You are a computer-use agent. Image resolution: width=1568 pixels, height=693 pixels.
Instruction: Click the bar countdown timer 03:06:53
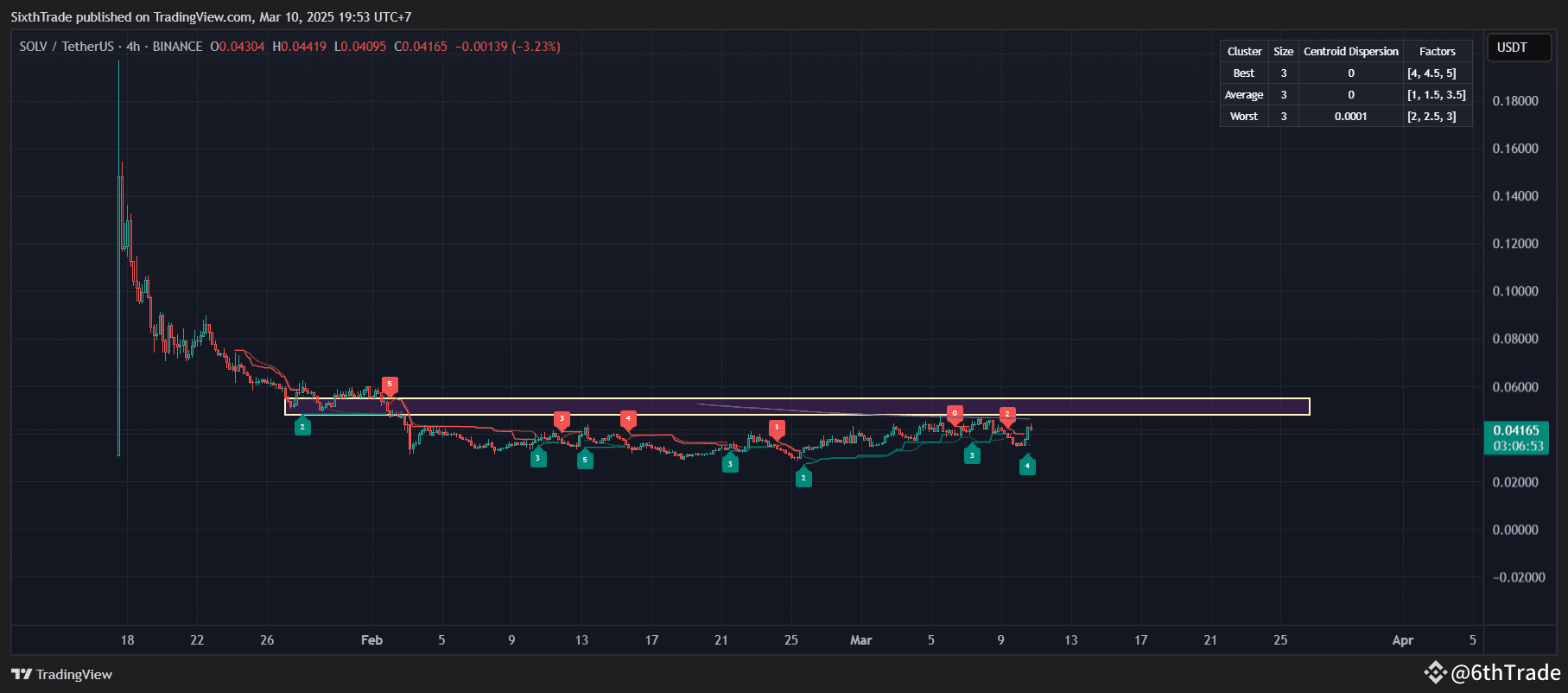pos(1518,446)
